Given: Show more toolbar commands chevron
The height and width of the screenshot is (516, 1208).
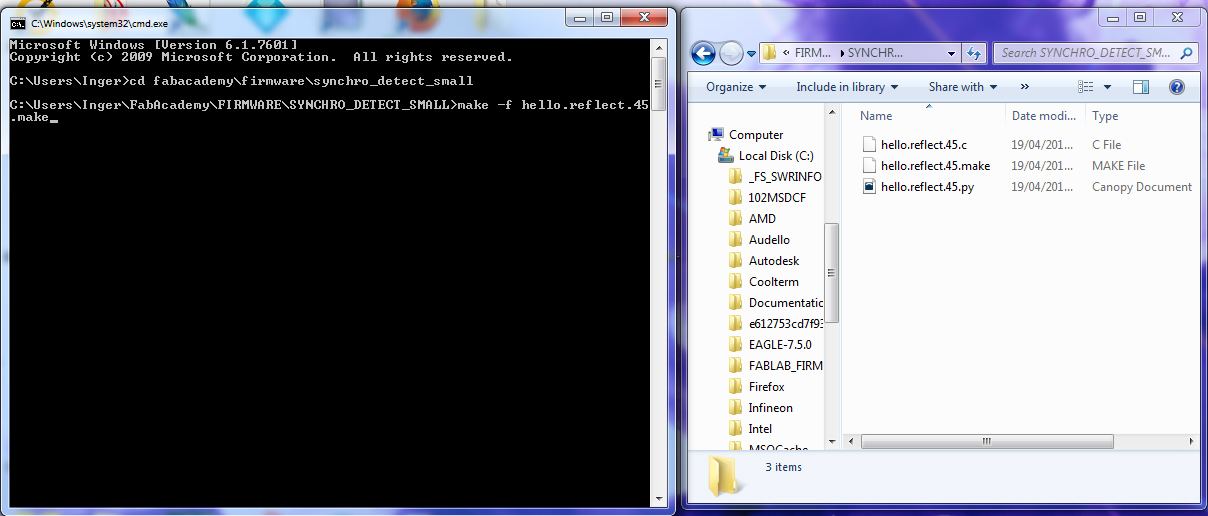Looking at the screenshot, I should (x=1025, y=87).
